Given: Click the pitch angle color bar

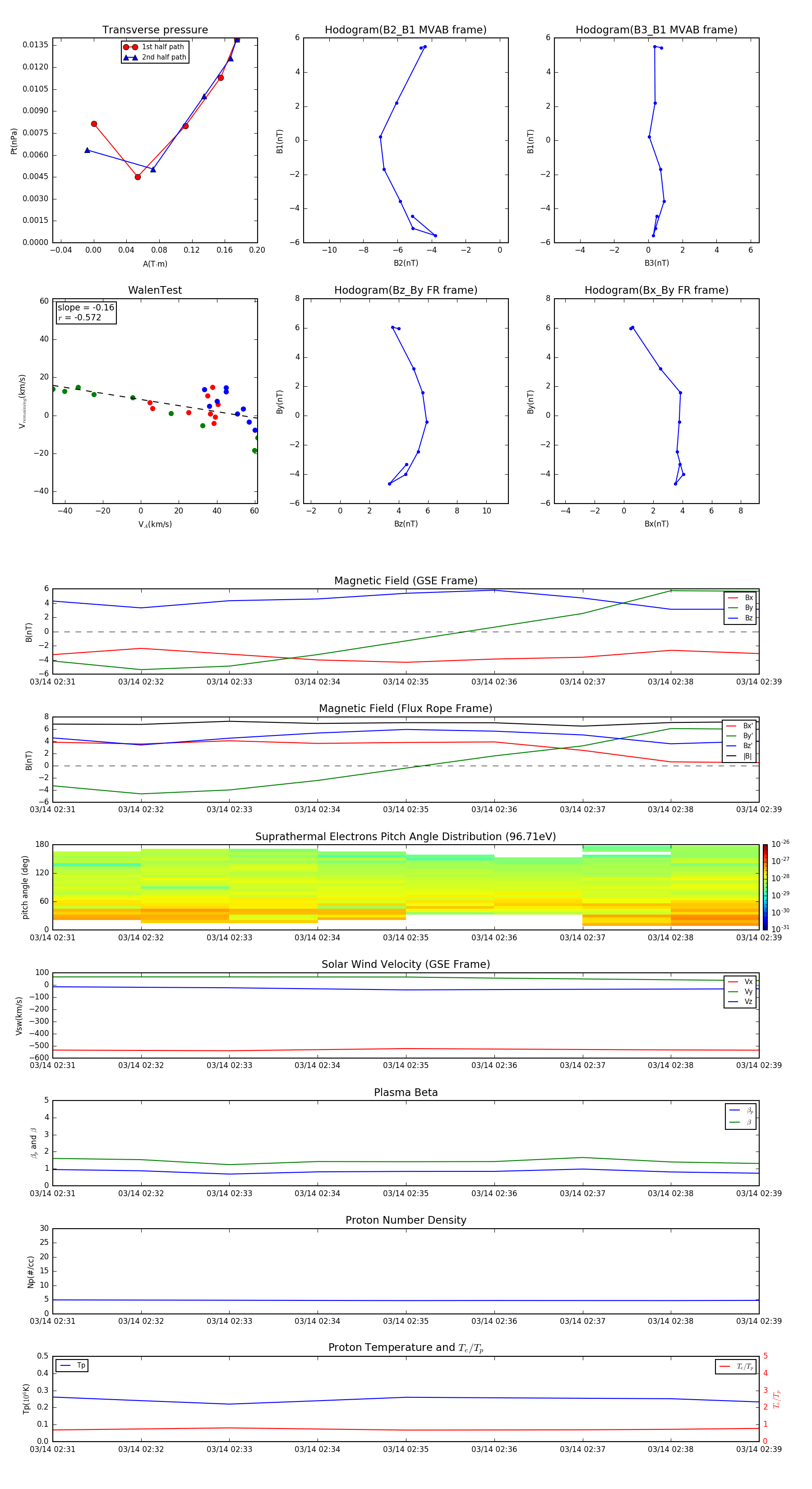Looking at the screenshot, I should coord(765,887).
